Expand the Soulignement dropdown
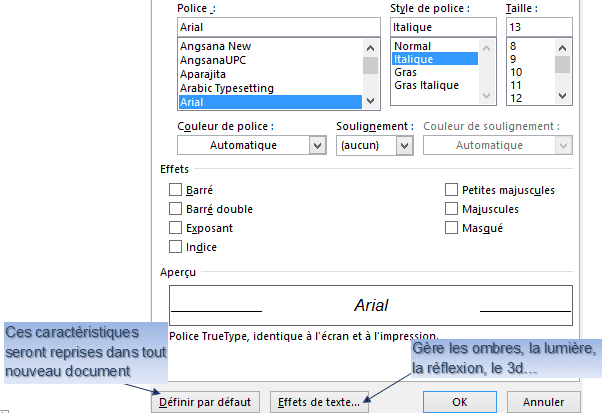The image size is (610, 413). click(x=375, y=145)
